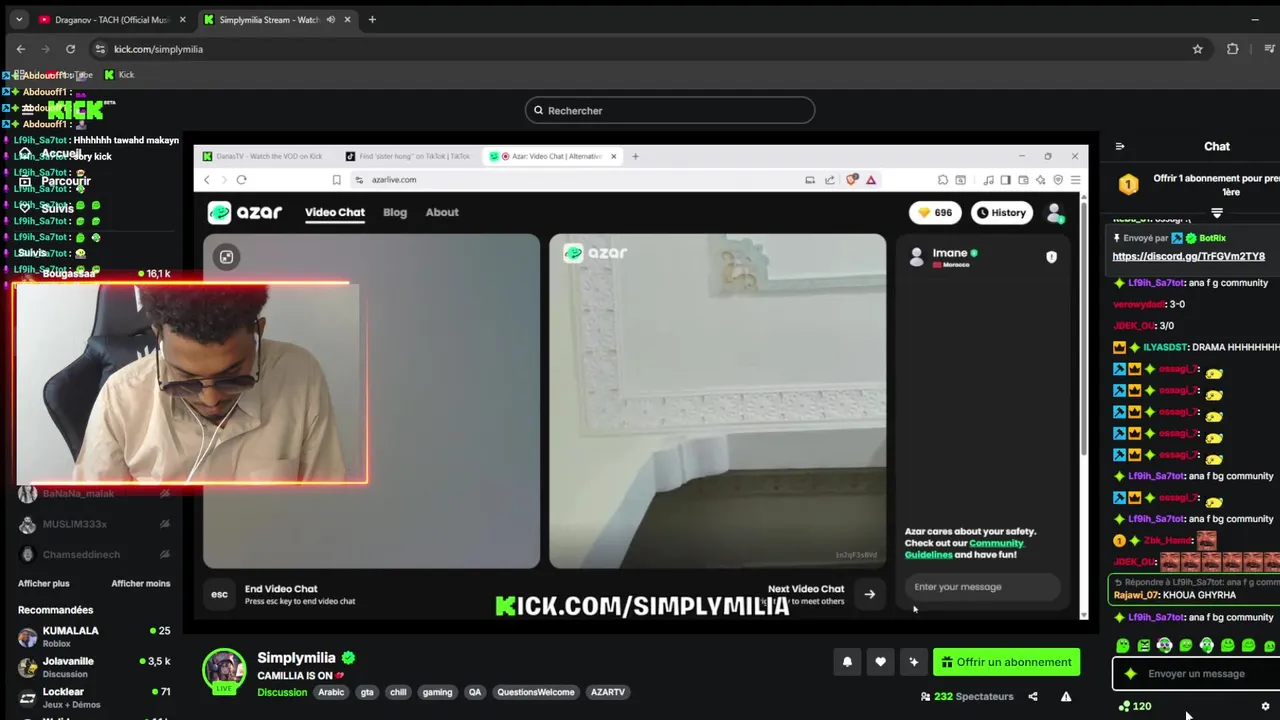Screen dimensions: 1280x720
Task: Open Locklear recommended channel
Action: [x=94, y=697]
